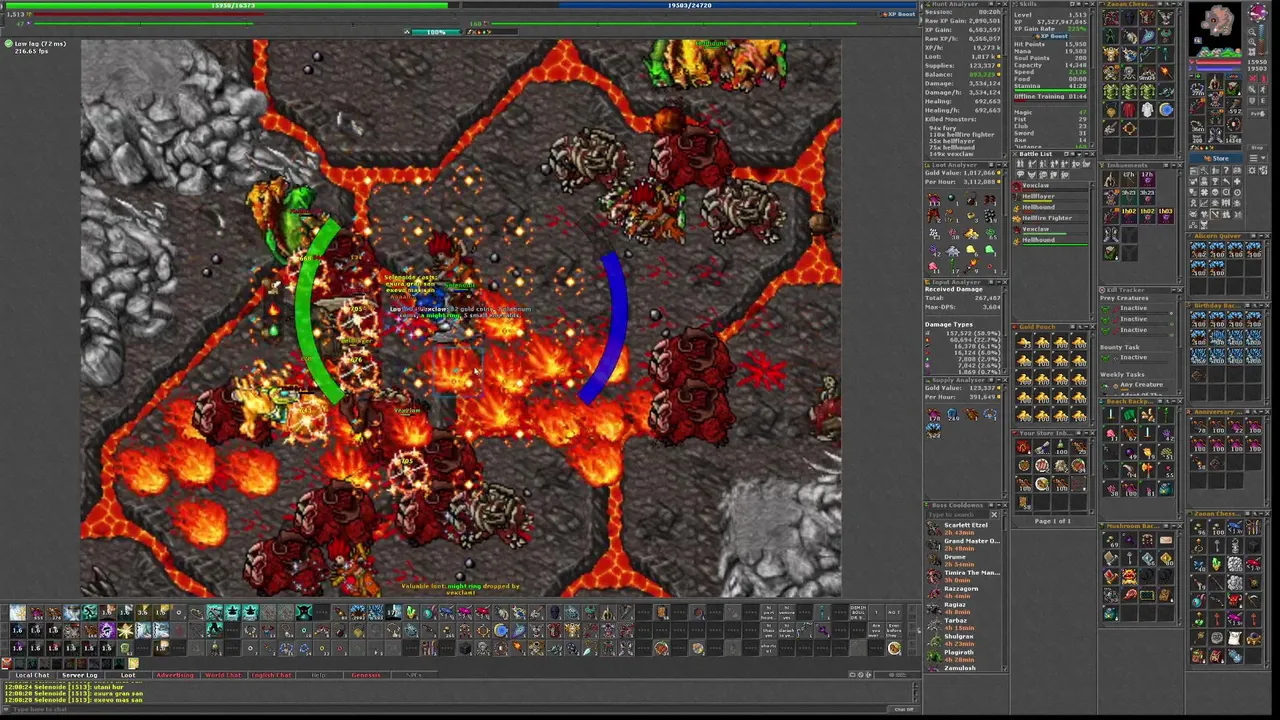Click the white robe in top Zaoan Chess container

(1147, 110)
